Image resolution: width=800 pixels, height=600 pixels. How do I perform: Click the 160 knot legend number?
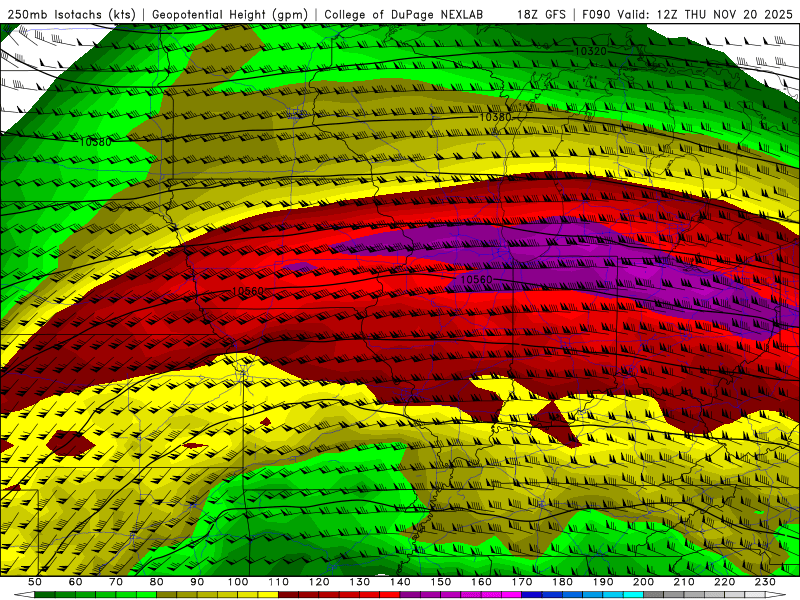pyautogui.click(x=481, y=582)
